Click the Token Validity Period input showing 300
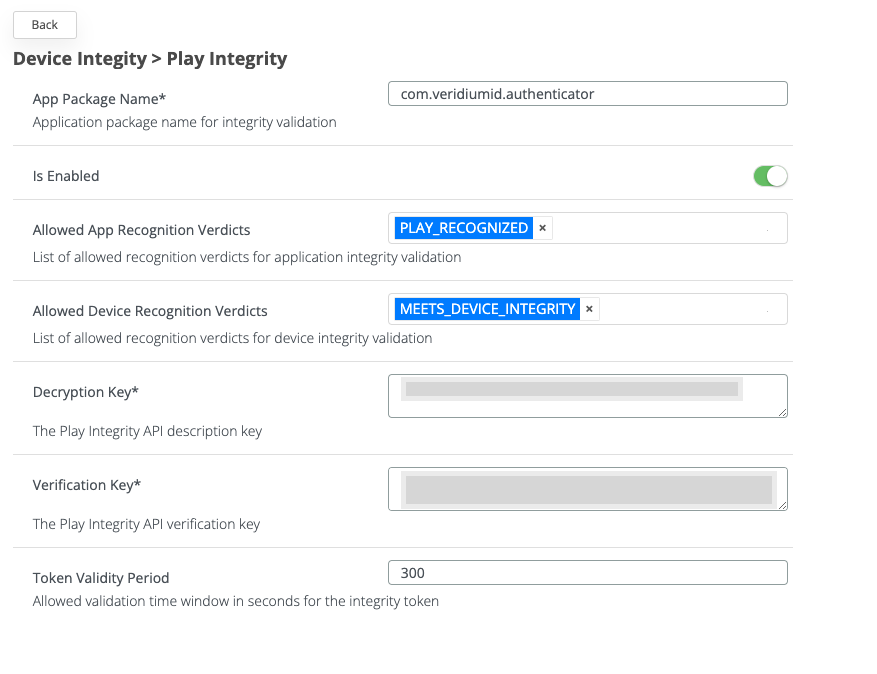877x674 pixels. tap(587, 572)
